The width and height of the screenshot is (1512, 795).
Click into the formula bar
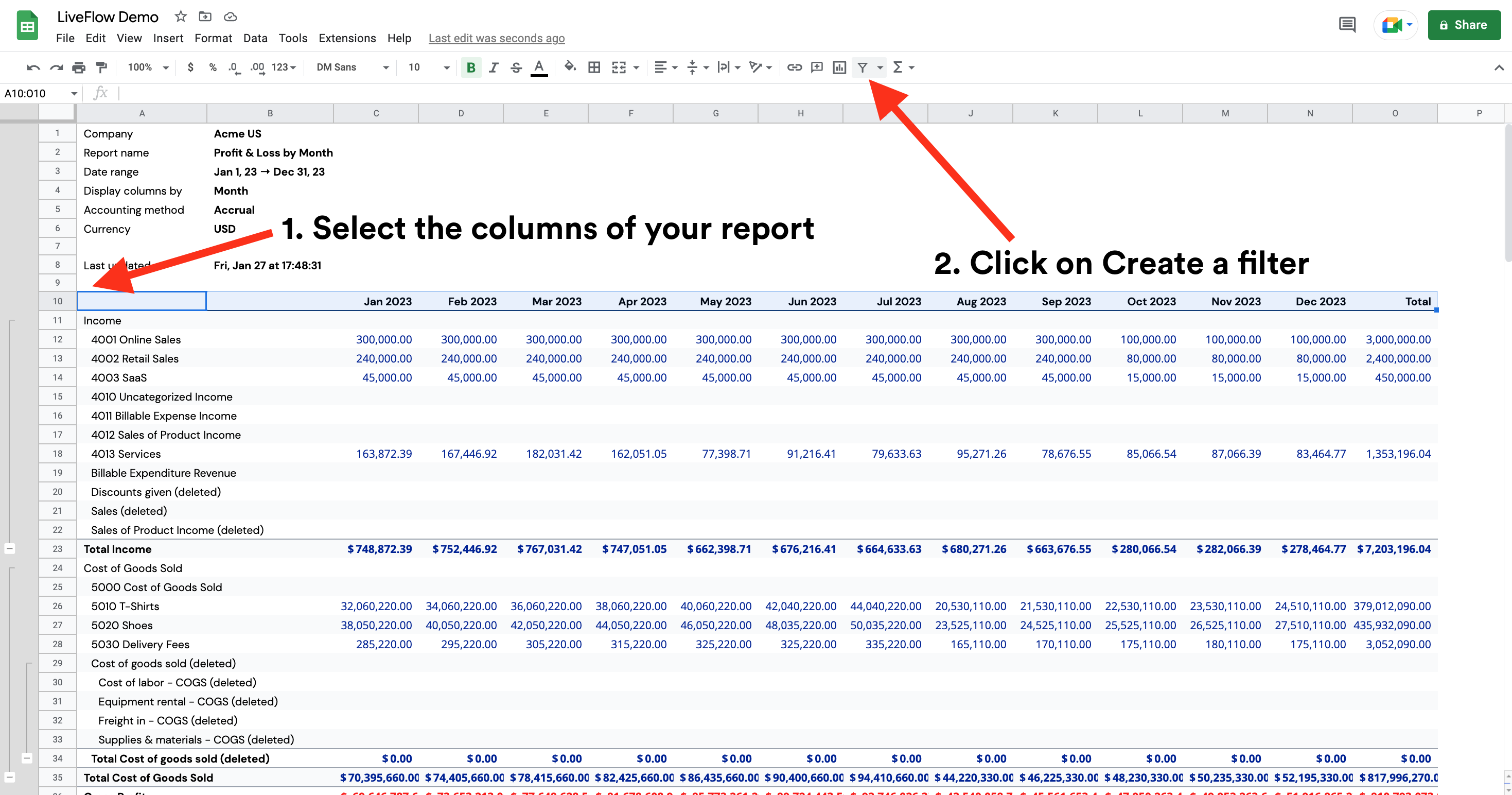(x=814, y=93)
